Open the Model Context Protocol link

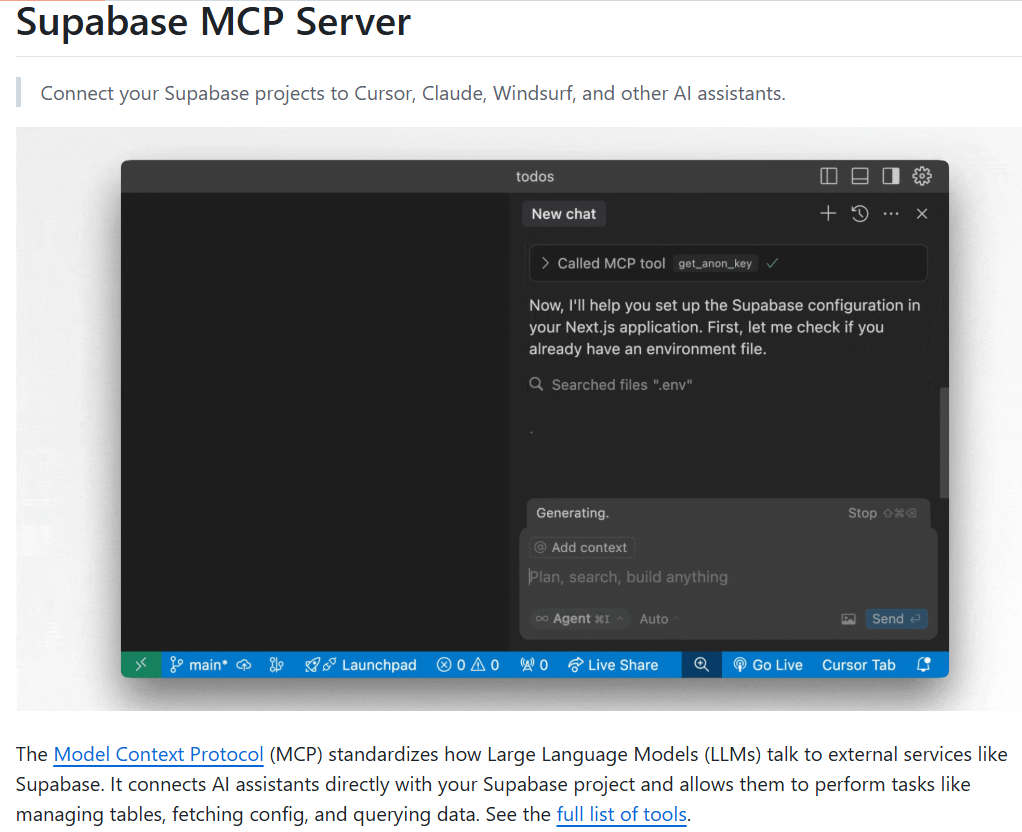(x=158, y=754)
